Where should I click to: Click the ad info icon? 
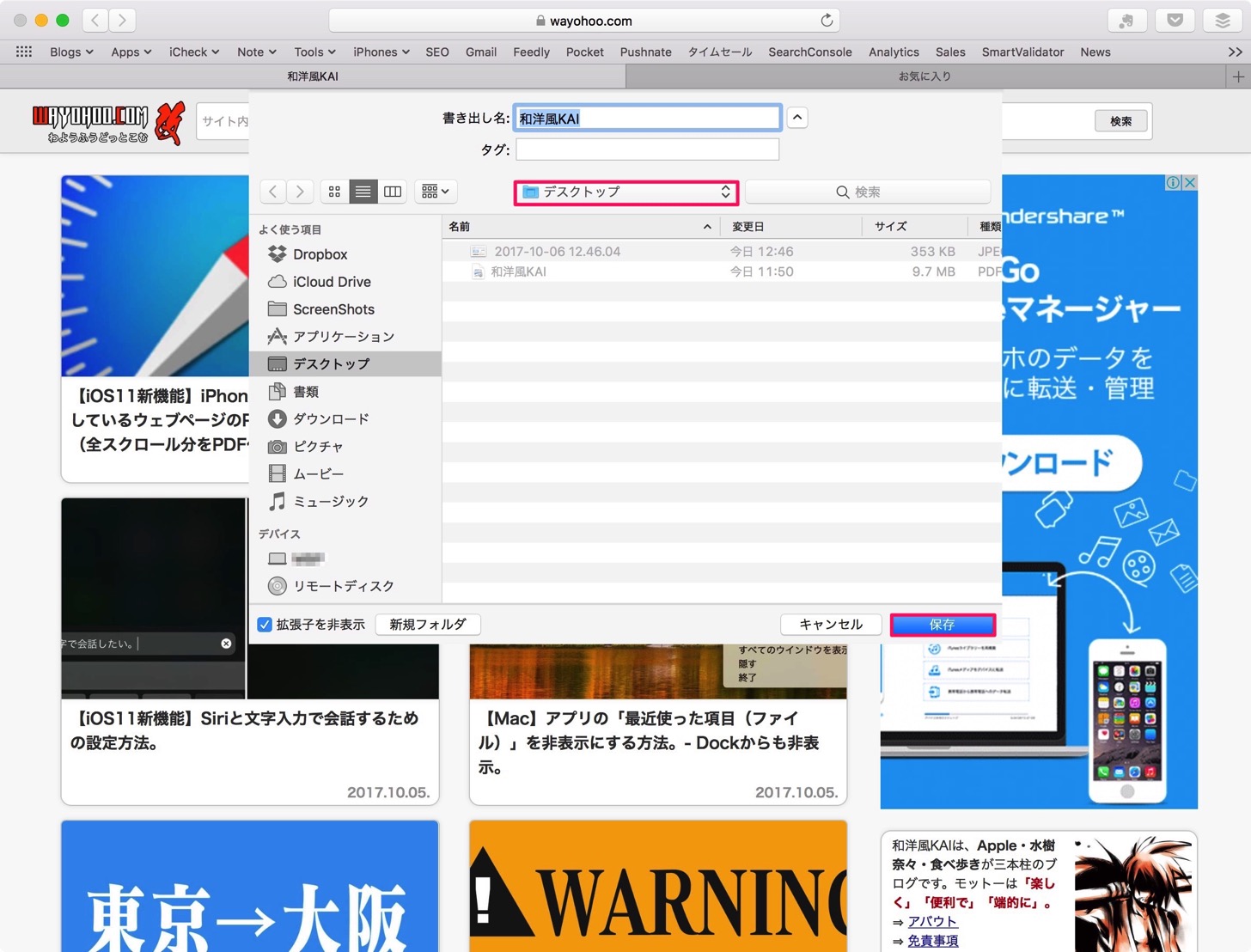pos(1173,182)
